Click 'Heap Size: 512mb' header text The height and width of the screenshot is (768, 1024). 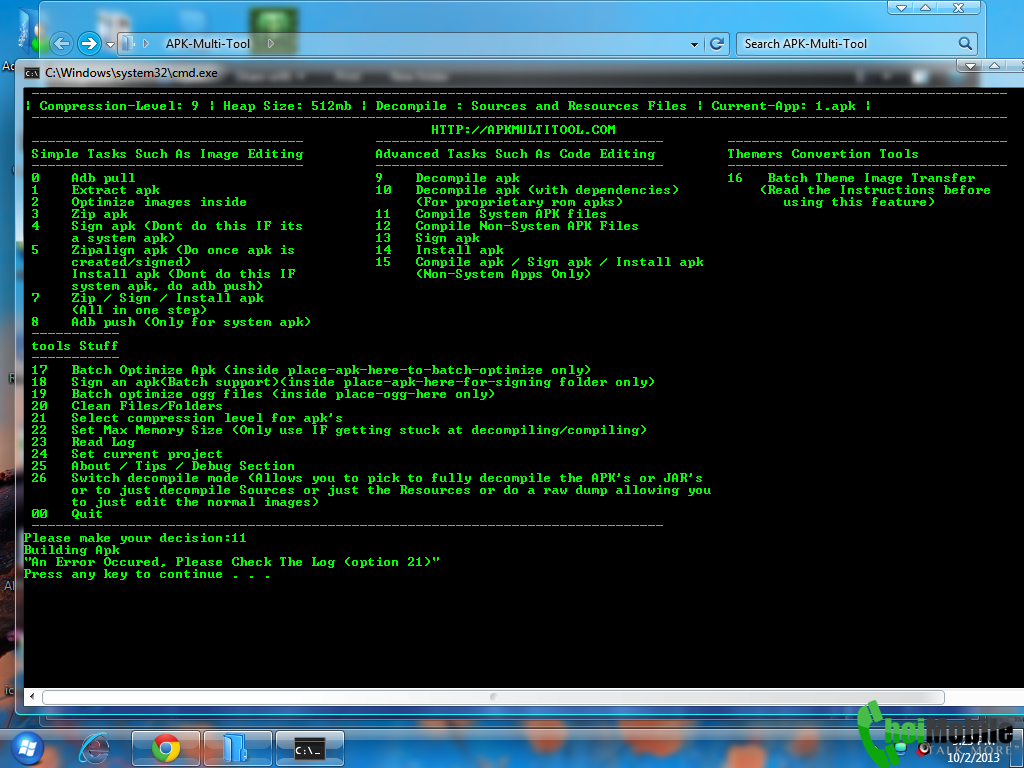click(x=287, y=106)
